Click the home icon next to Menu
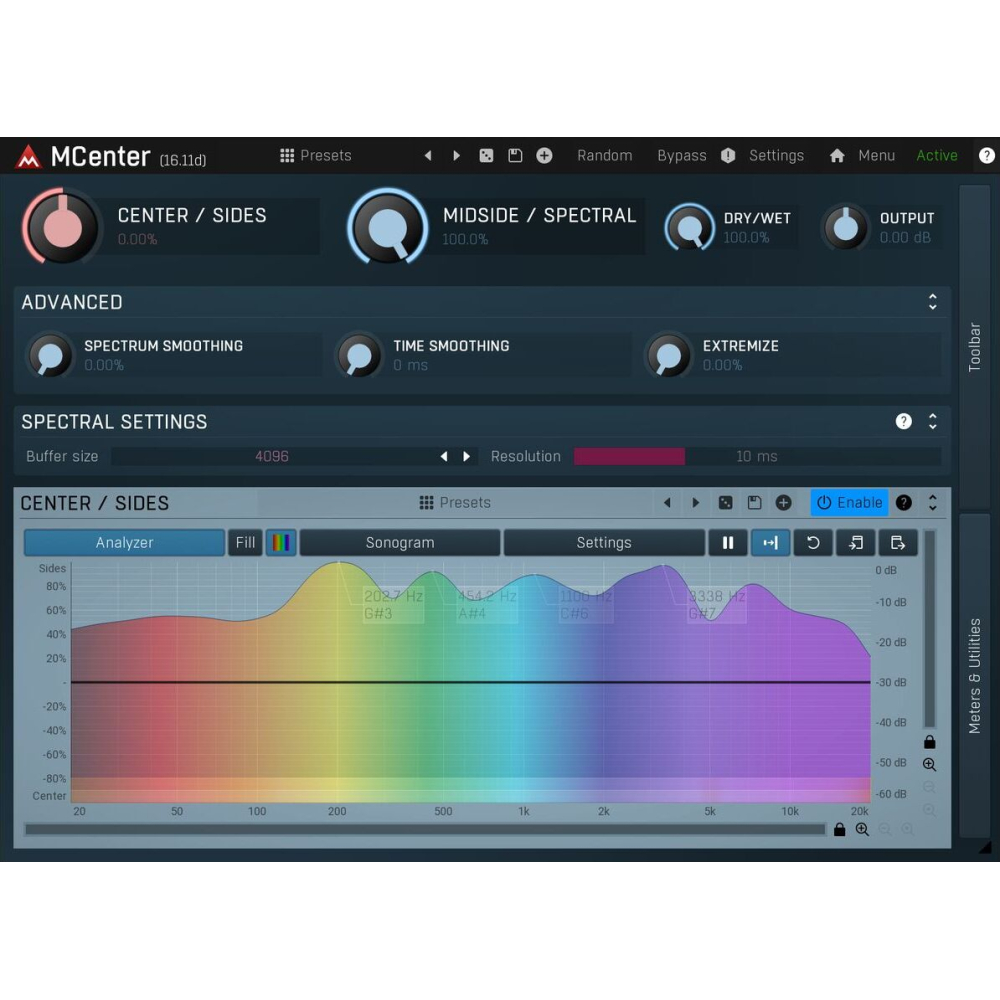Image resolution: width=1000 pixels, height=1000 pixels. click(837, 156)
